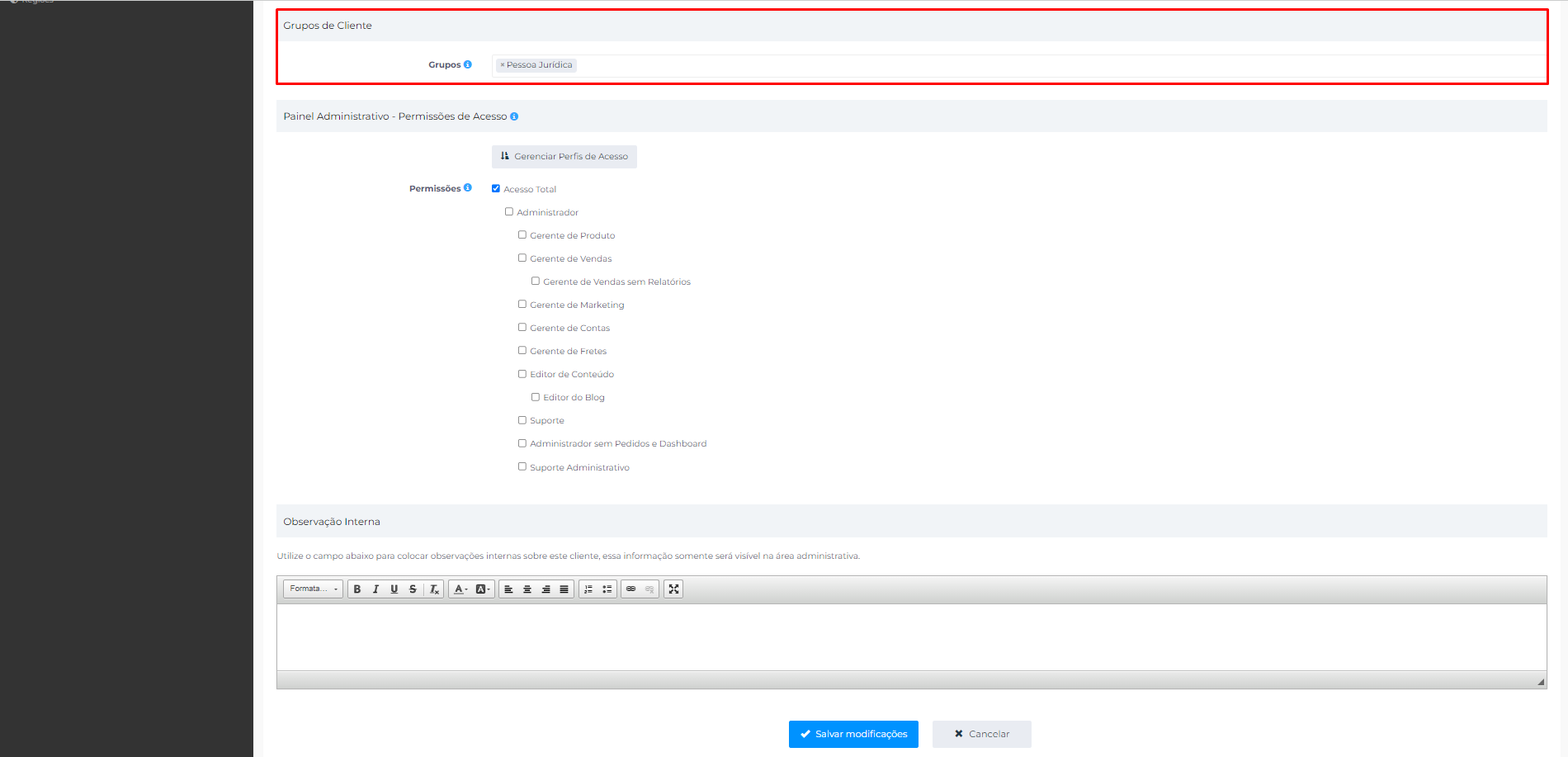Click info icon next to Permissões label
Image resolution: width=1568 pixels, height=757 pixels.
pos(468,187)
